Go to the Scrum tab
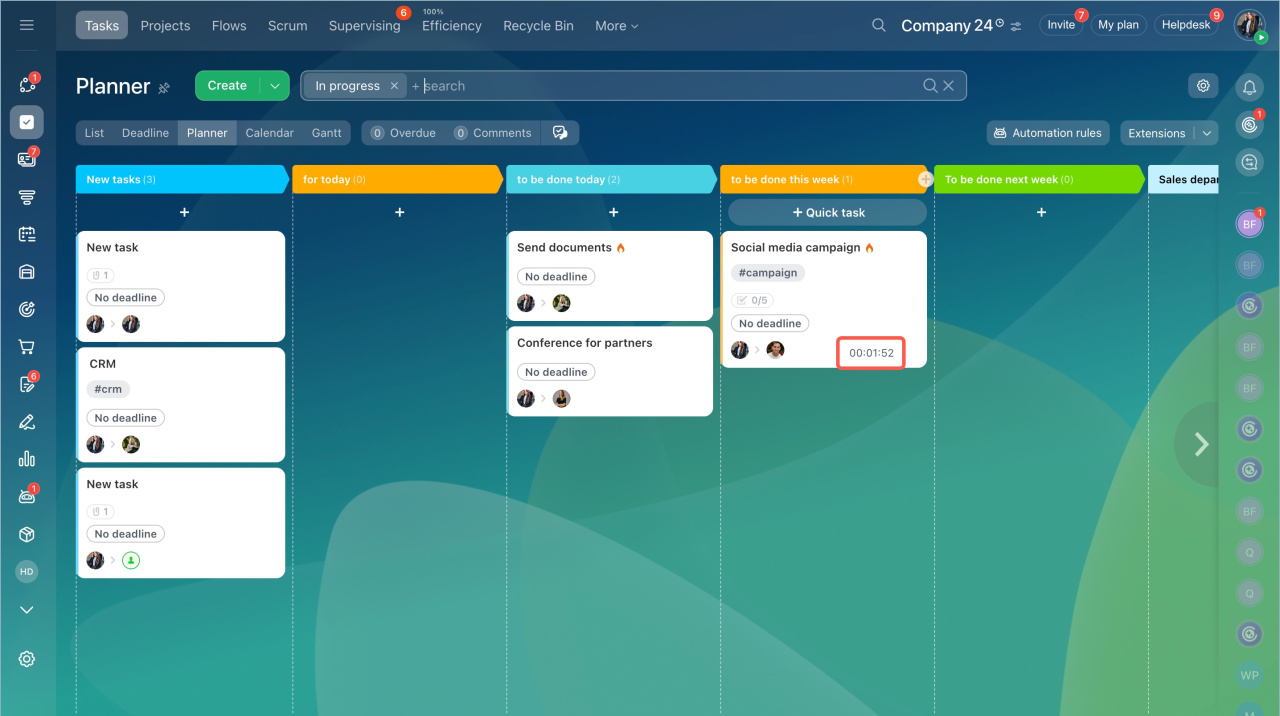The width and height of the screenshot is (1280, 716). point(288,26)
